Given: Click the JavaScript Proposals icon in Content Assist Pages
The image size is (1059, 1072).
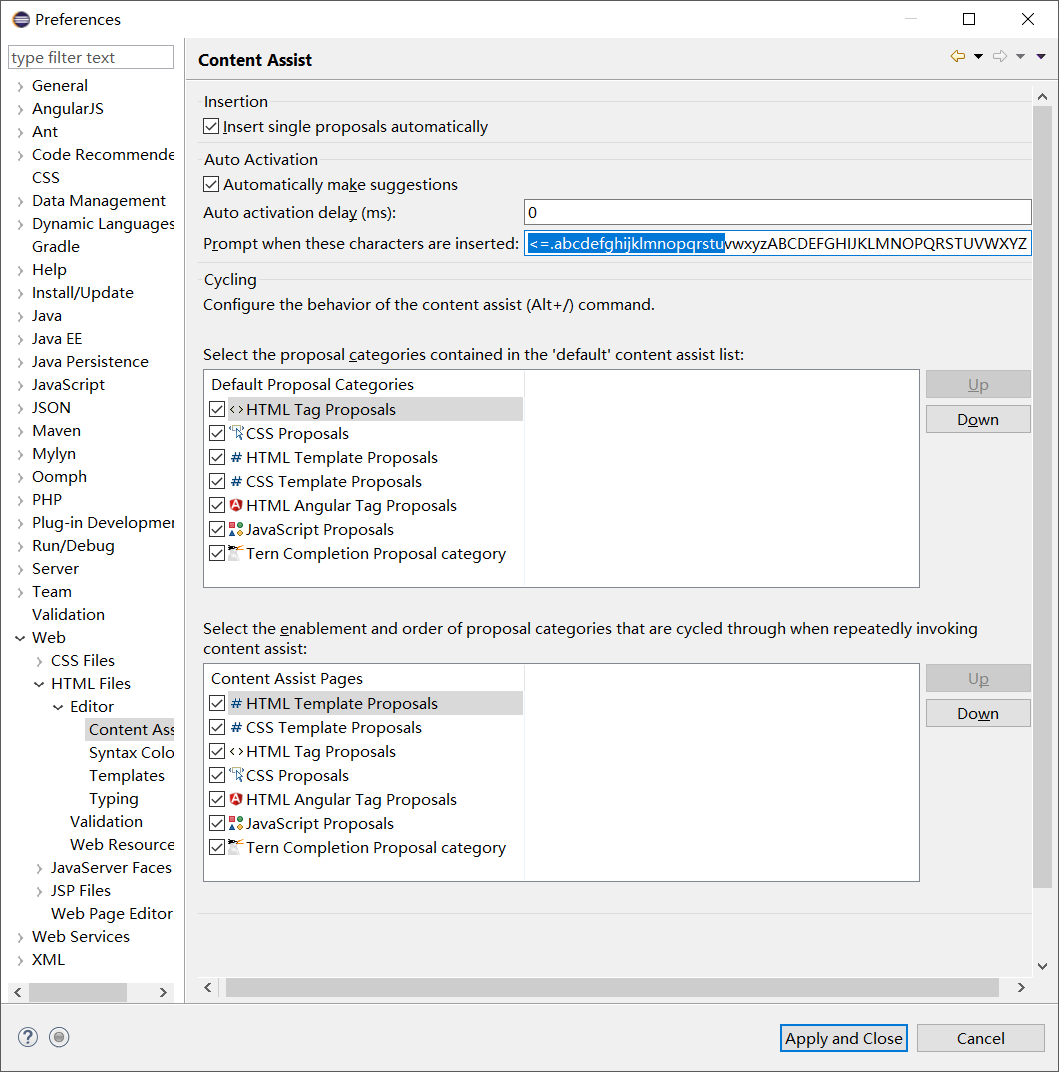Looking at the screenshot, I should (x=236, y=823).
